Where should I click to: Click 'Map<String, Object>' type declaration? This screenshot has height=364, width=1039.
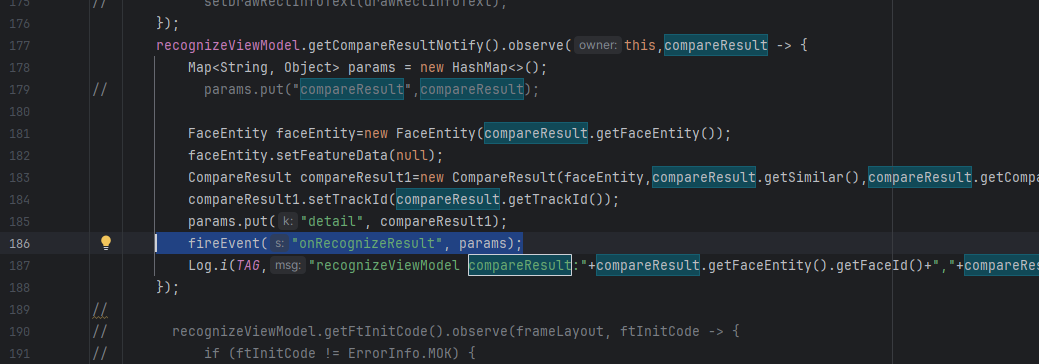264,68
